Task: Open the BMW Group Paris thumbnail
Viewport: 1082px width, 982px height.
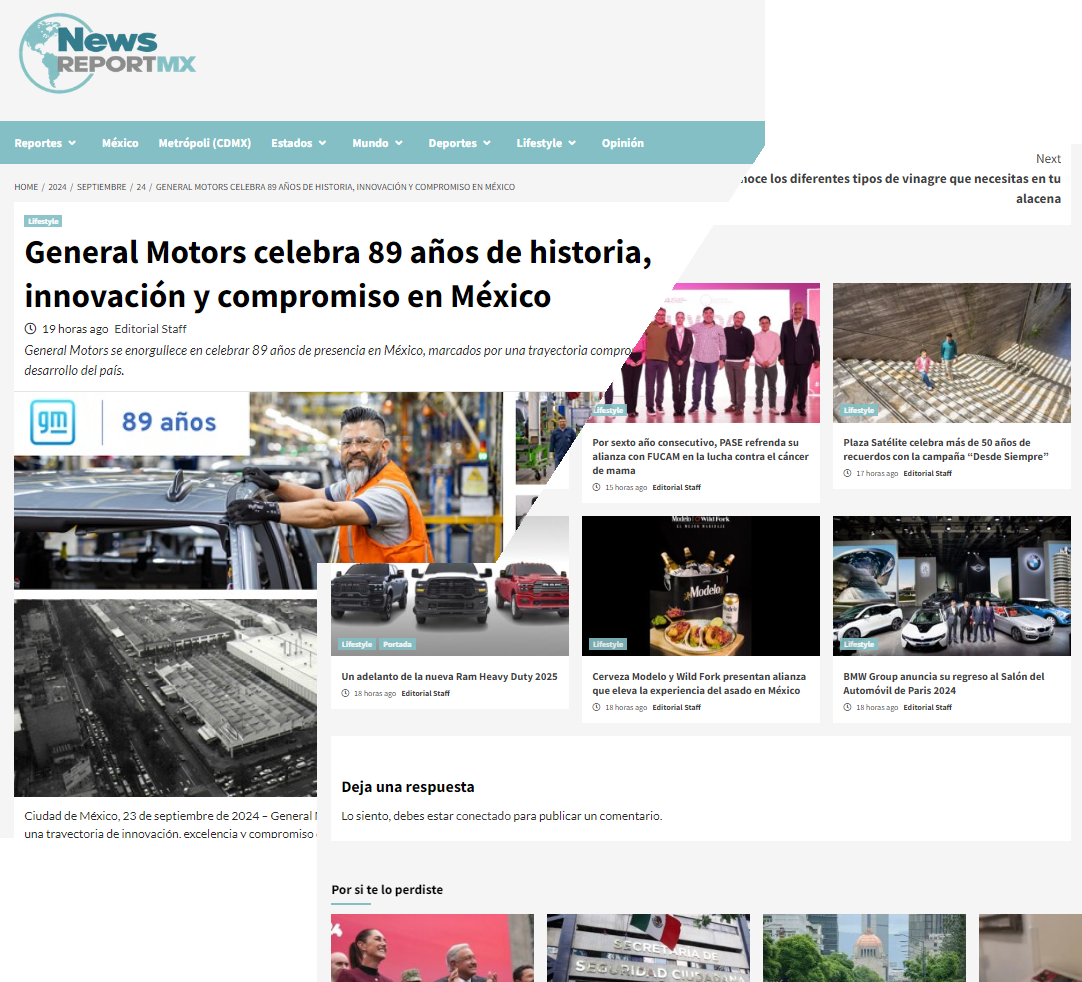Action: point(952,586)
